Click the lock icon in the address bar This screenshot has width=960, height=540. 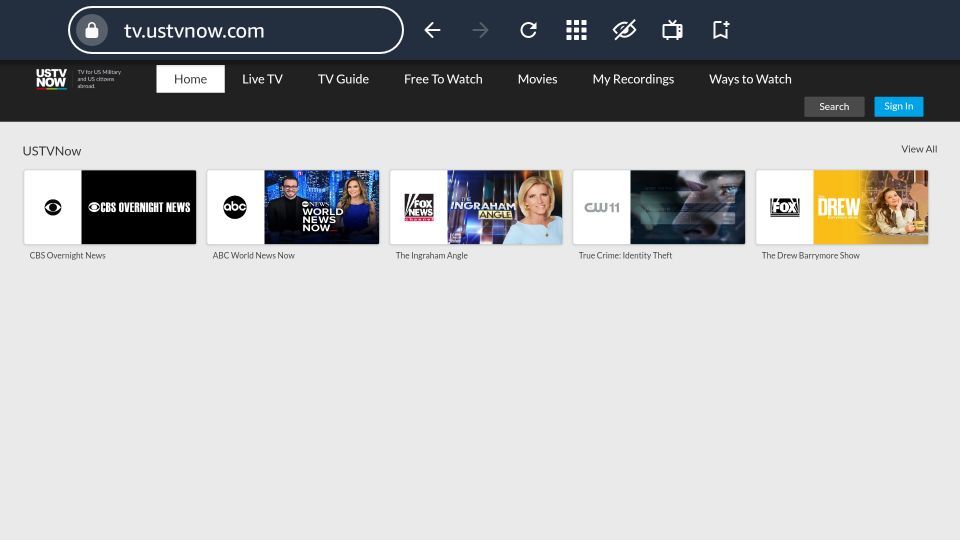92,30
